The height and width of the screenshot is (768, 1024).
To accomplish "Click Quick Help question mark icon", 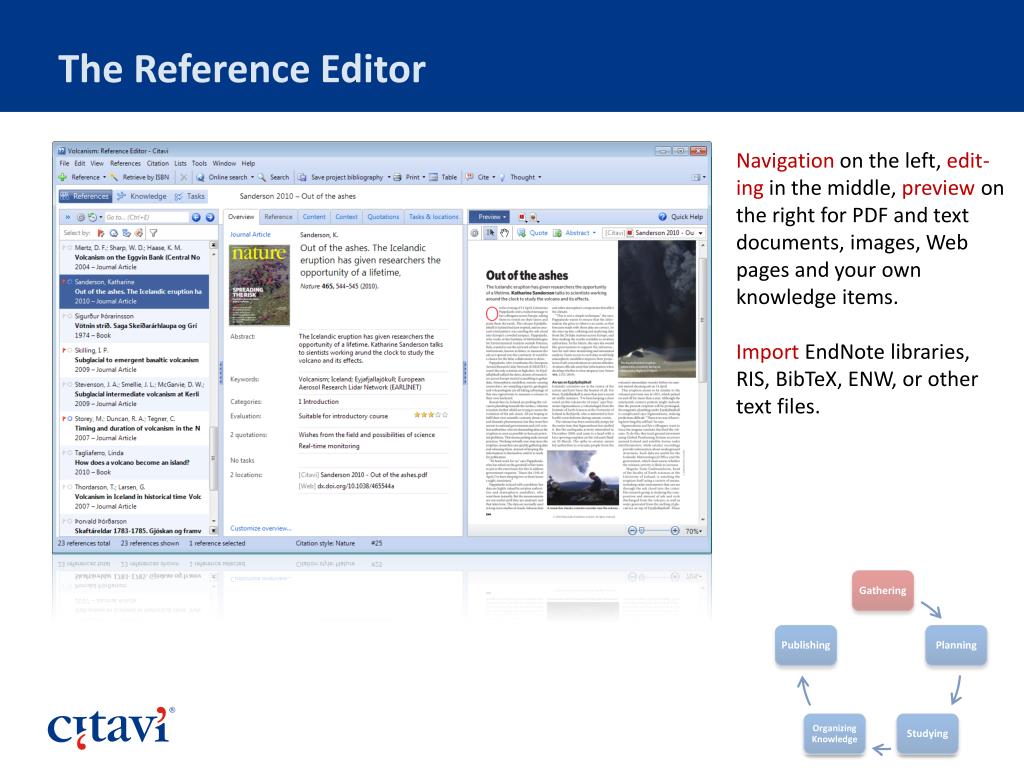I will (x=662, y=217).
